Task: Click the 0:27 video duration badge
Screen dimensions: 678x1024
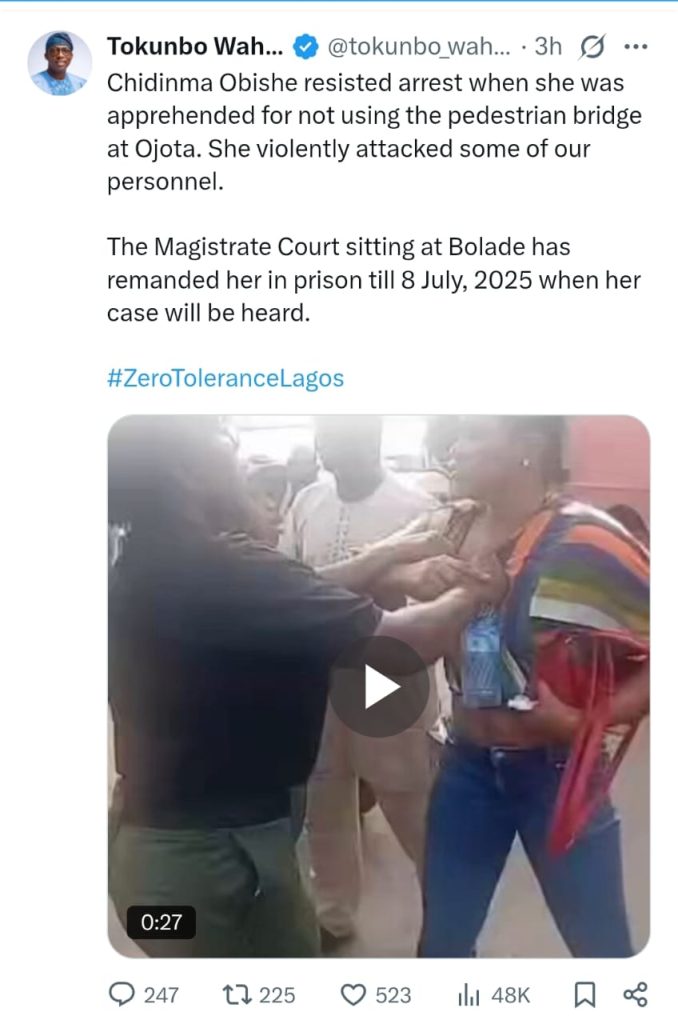Action: (x=161, y=922)
